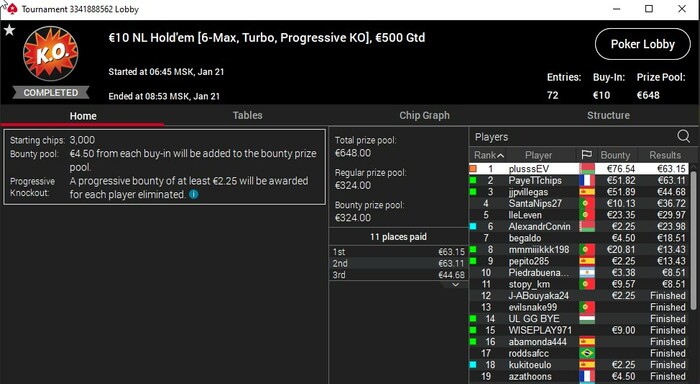The image size is (700, 384).
Task: Click the players list scrollbar
Action: pyautogui.click(x=693, y=240)
